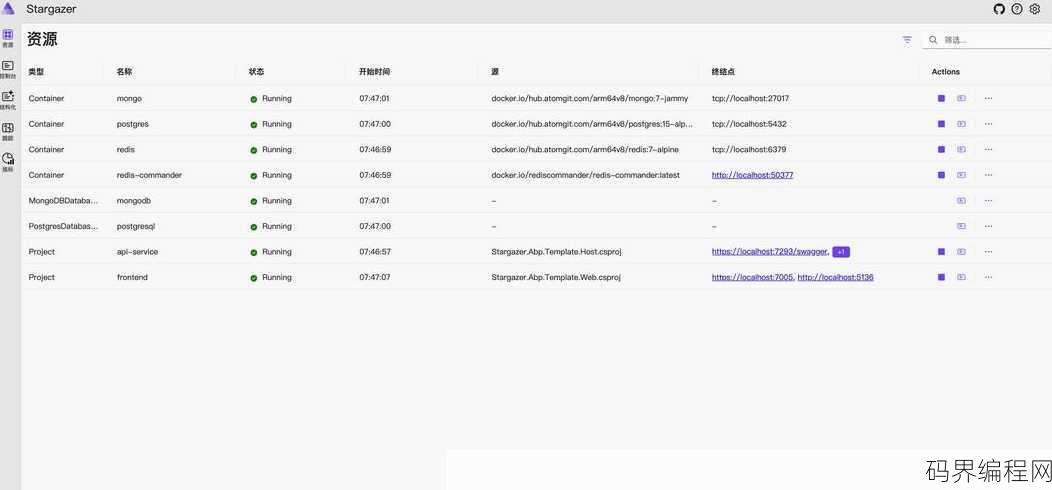Viewport: 1052px width, 490px height.
Task: Show more api-service endpoints via +1 badge
Action: click(x=841, y=252)
